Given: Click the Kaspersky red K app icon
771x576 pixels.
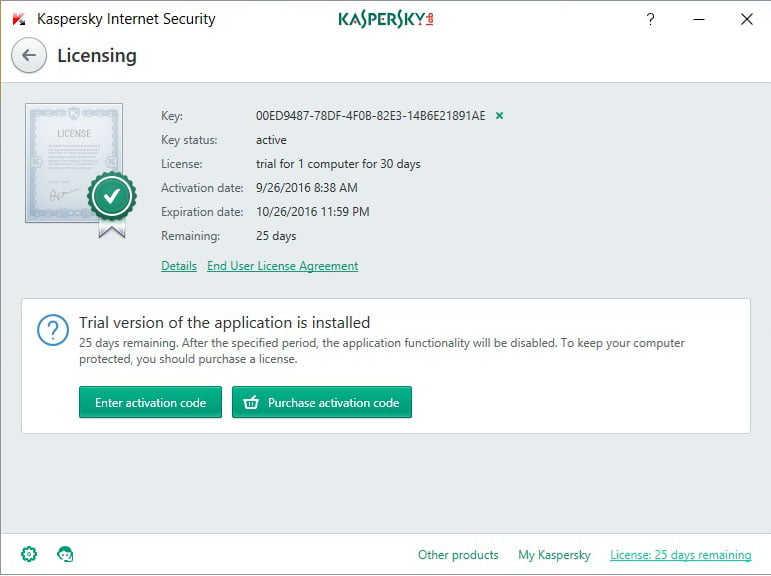Looking at the screenshot, I should click(19, 19).
